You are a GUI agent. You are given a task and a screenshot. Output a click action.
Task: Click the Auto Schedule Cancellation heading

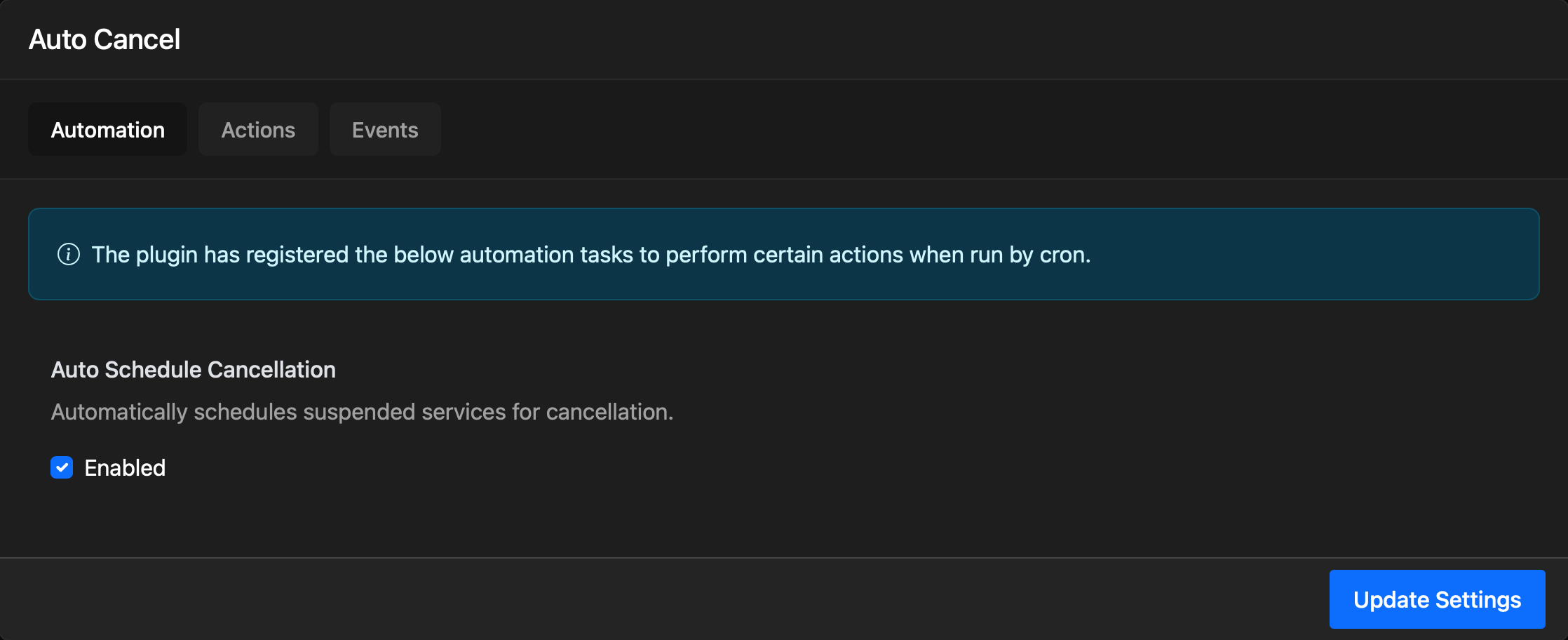point(194,369)
